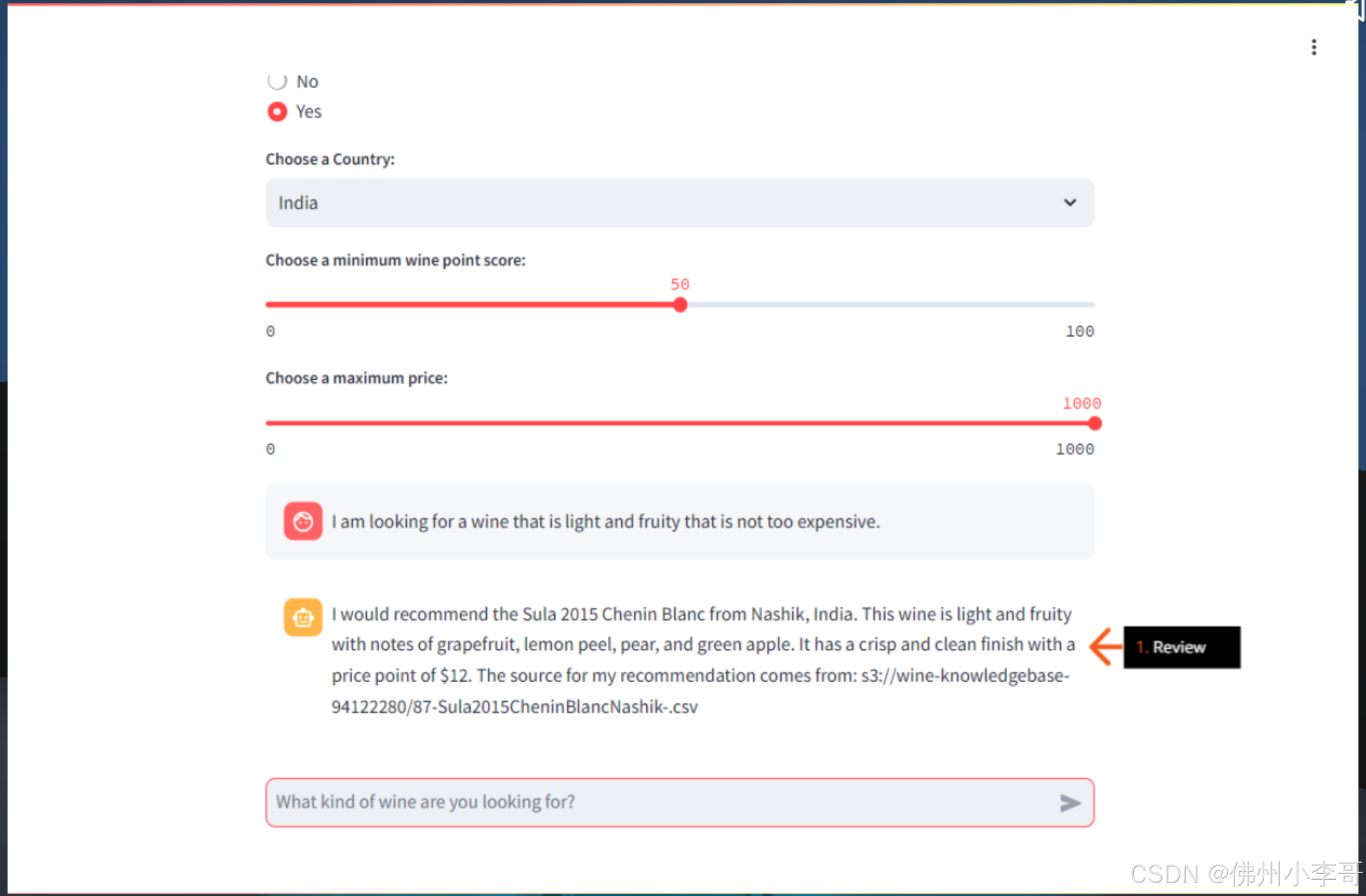Image resolution: width=1366 pixels, height=896 pixels.
Task: Open the three-dot main menu
Action: (x=1313, y=47)
